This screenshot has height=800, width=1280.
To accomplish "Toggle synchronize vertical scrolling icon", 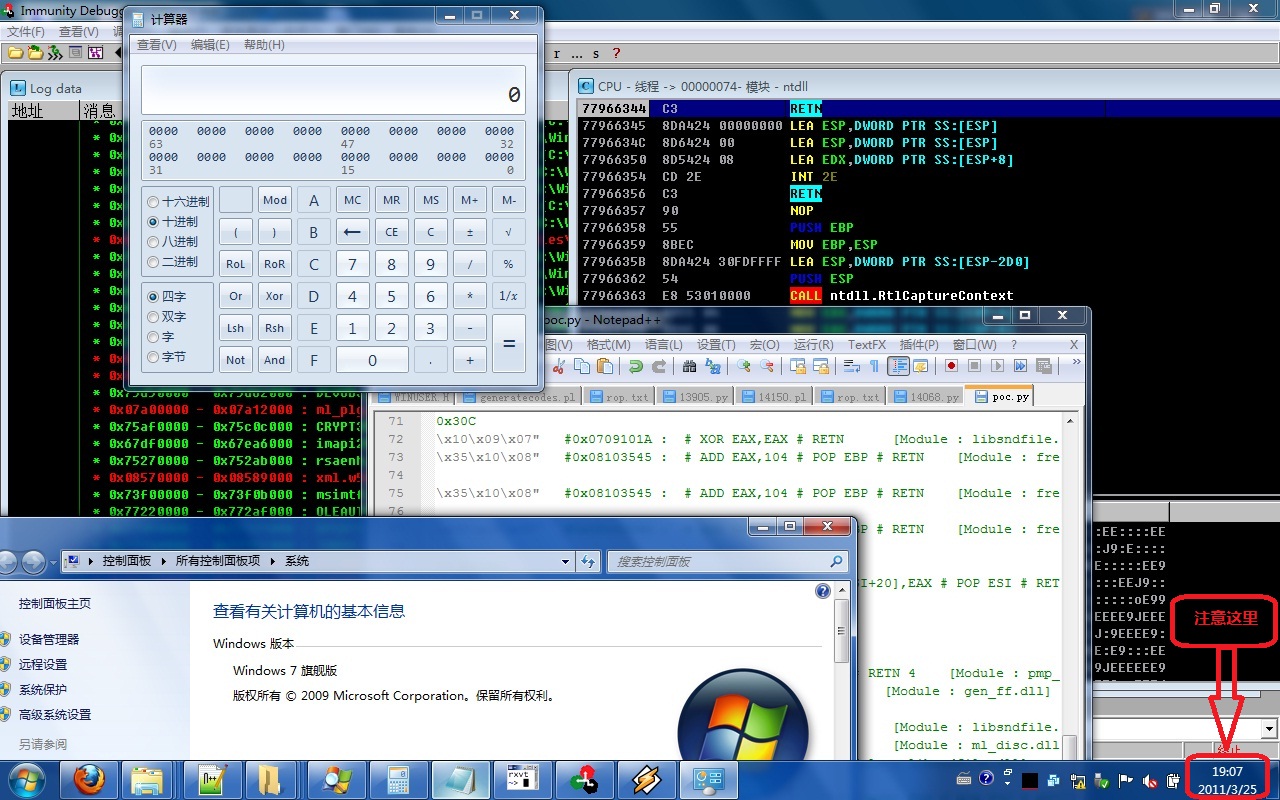I will coord(798,366).
